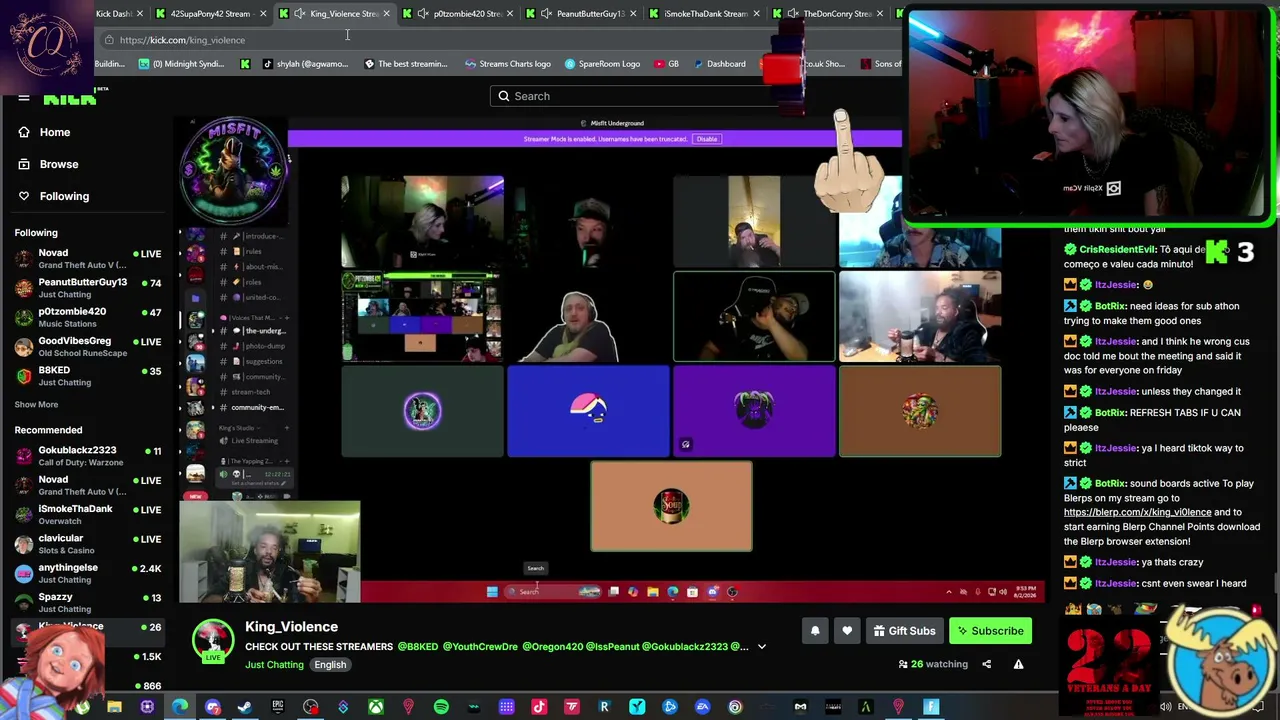
Task: Report stream via warning triangle icon
Action: pos(1018,664)
